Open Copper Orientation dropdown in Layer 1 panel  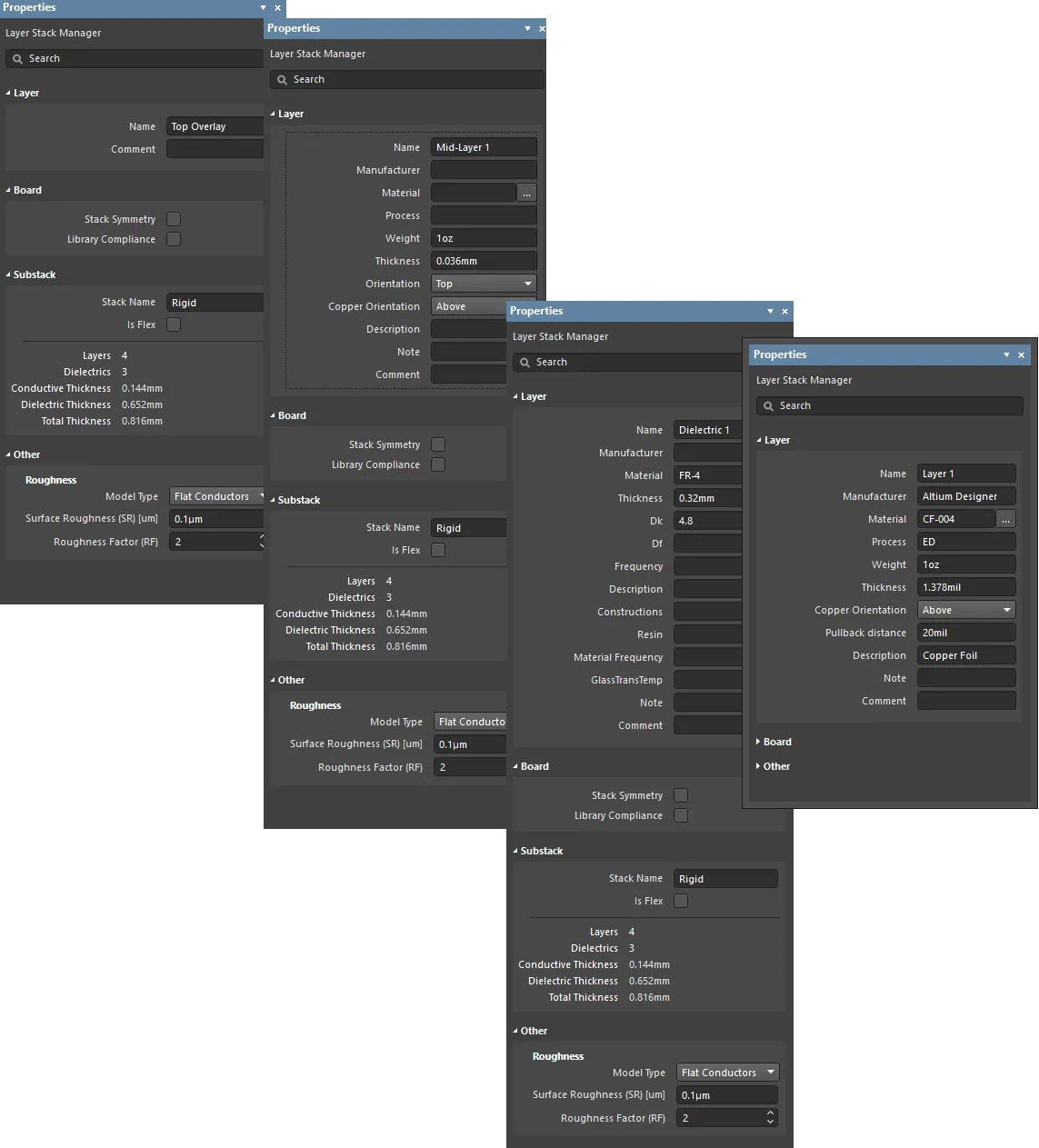point(966,610)
